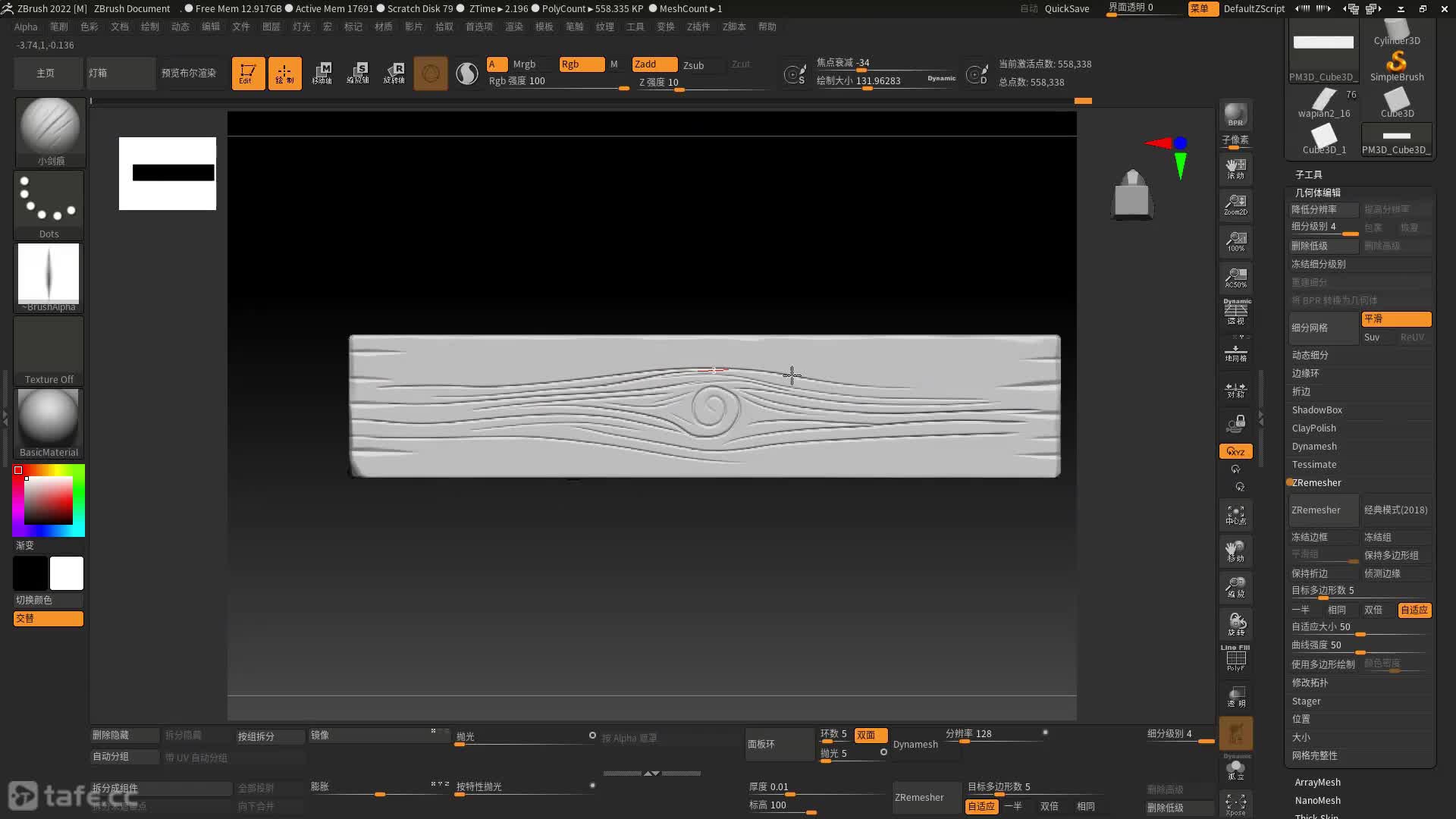Image resolution: width=1456 pixels, height=819 pixels.
Task: Click the 缩放 zoom 3D icon
Action: click(x=1235, y=588)
